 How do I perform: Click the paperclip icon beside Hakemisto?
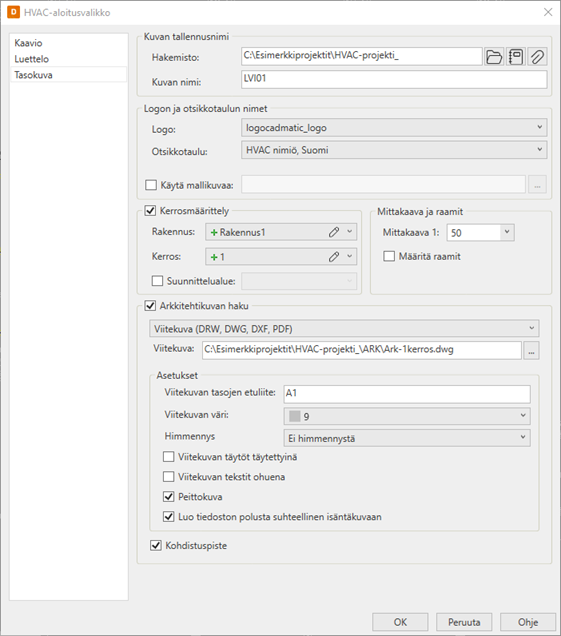click(537, 57)
